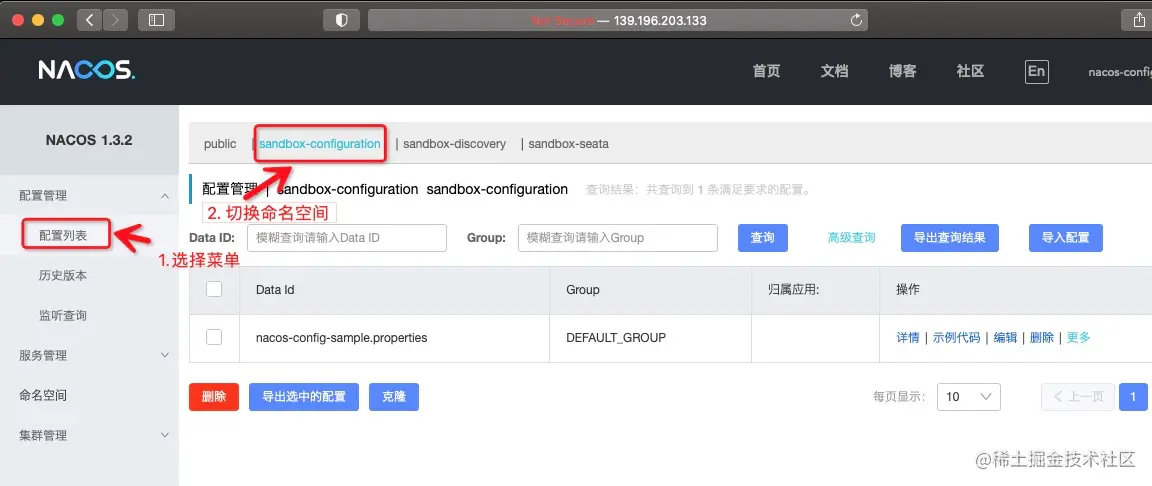Open 更多 options in the config row
This screenshot has height=486, width=1152.
pyautogui.click(x=1079, y=338)
